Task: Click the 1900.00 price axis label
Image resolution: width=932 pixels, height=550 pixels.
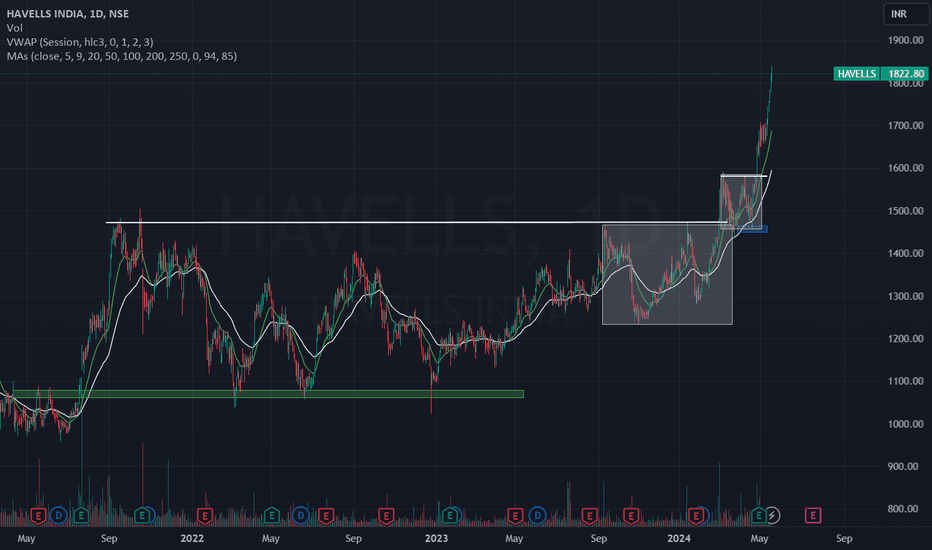Action: click(x=906, y=40)
